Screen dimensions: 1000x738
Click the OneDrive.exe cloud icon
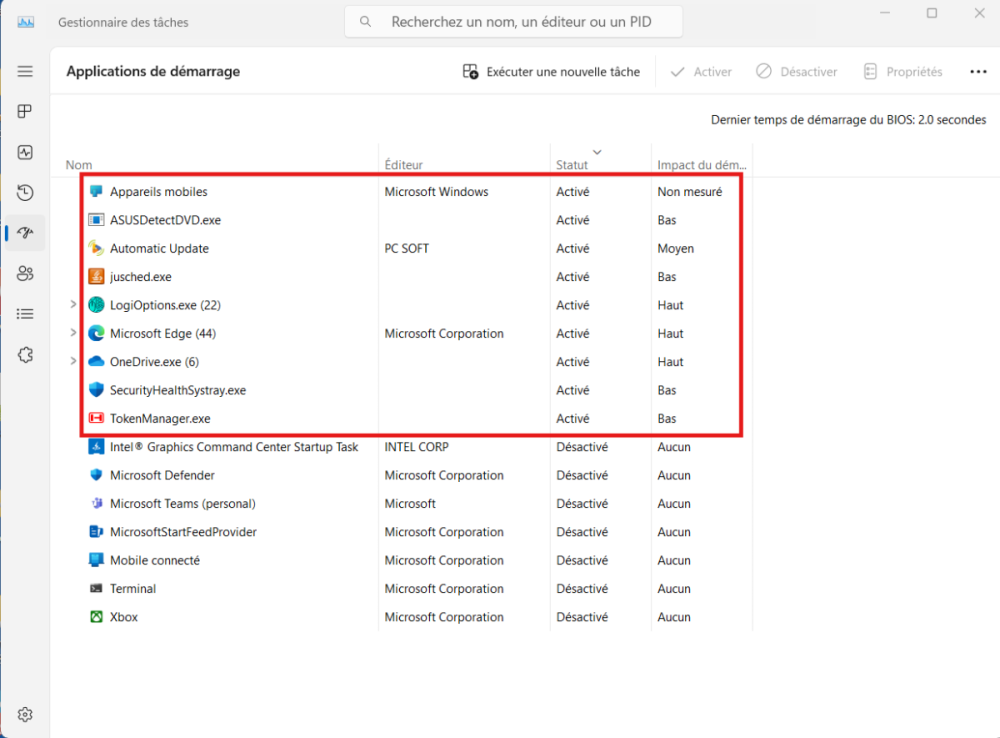click(96, 362)
